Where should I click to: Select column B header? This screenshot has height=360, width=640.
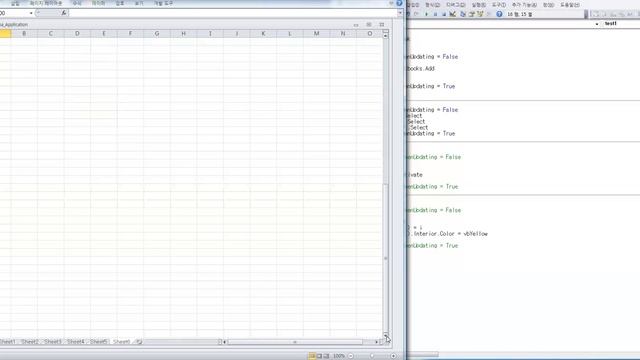[24, 33]
